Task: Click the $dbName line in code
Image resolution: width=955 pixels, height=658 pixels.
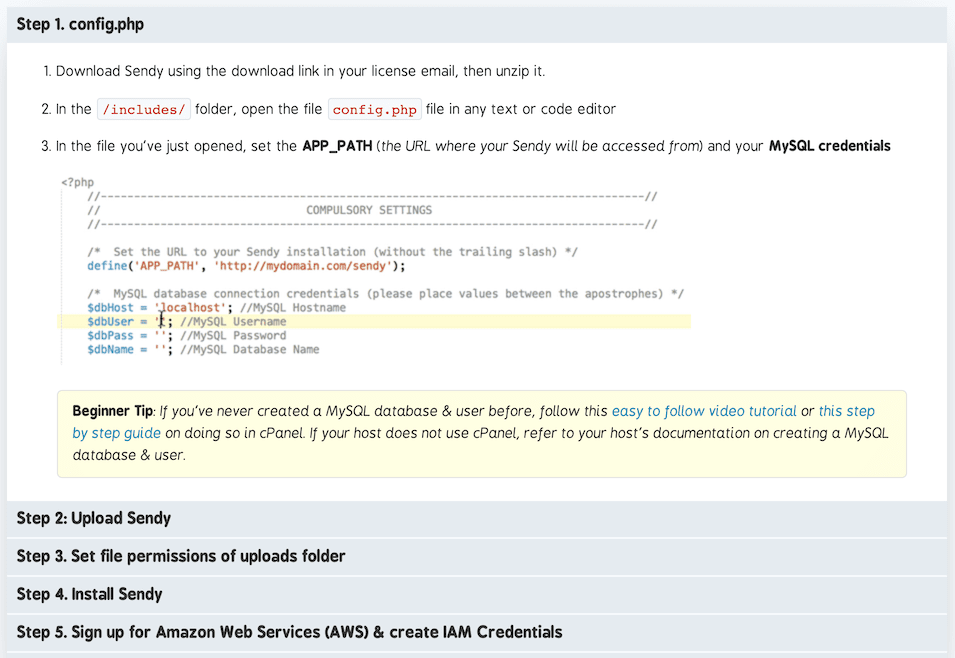Action: (203, 350)
